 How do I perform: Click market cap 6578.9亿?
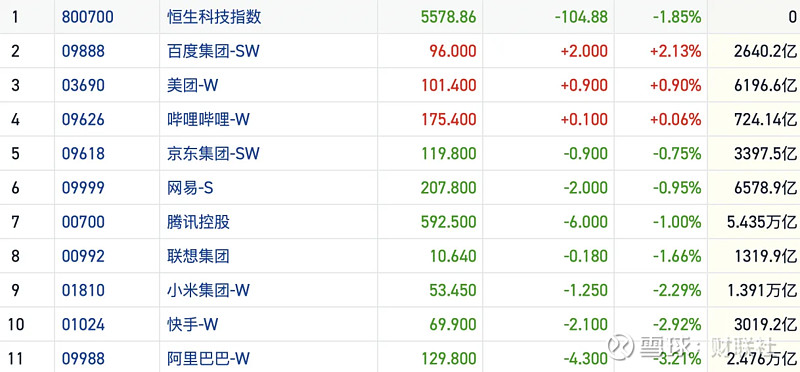tap(765, 188)
